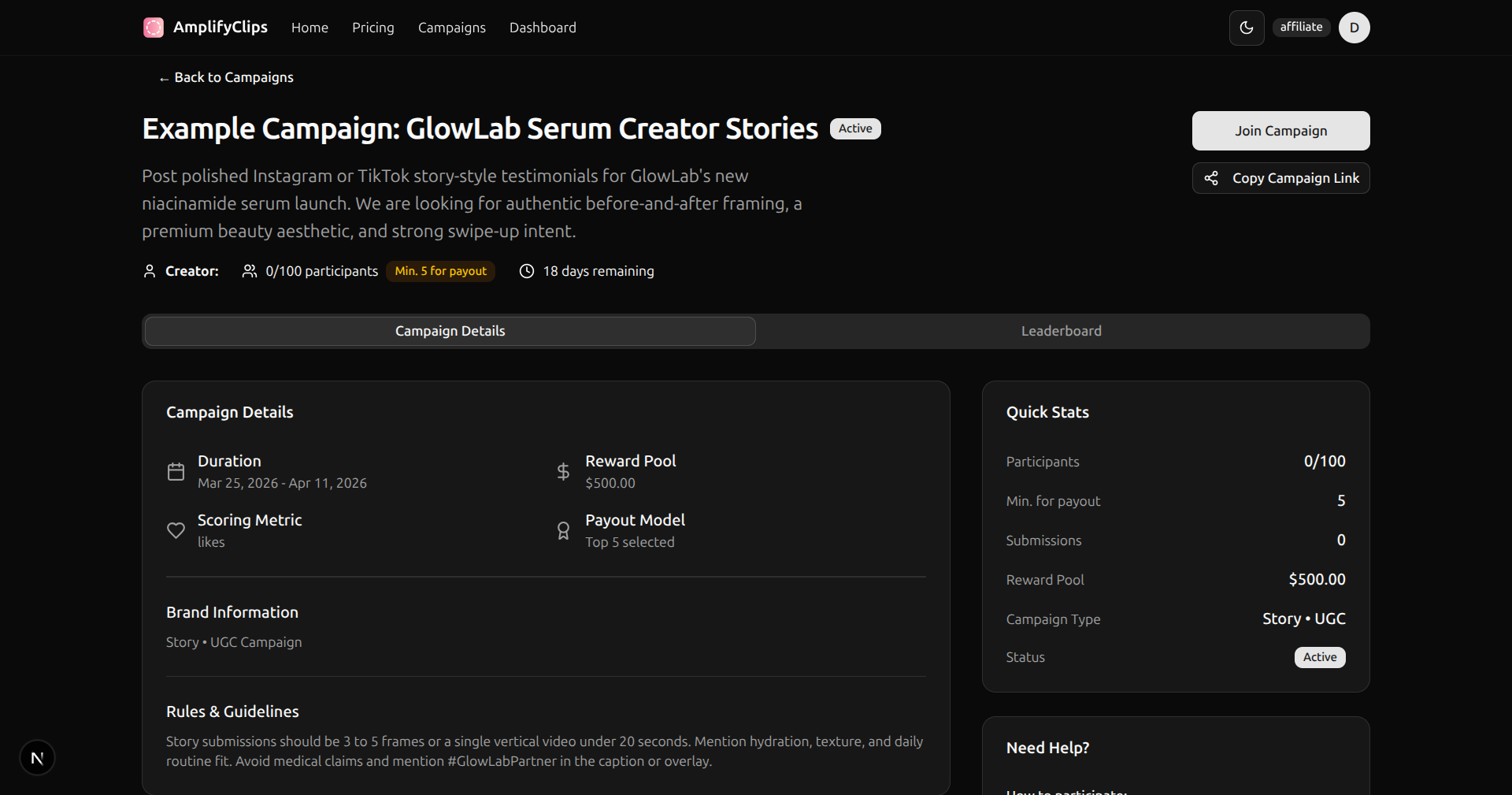Switch to the Leaderboard tab
This screenshot has width=1512, height=795.
coord(1062,331)
